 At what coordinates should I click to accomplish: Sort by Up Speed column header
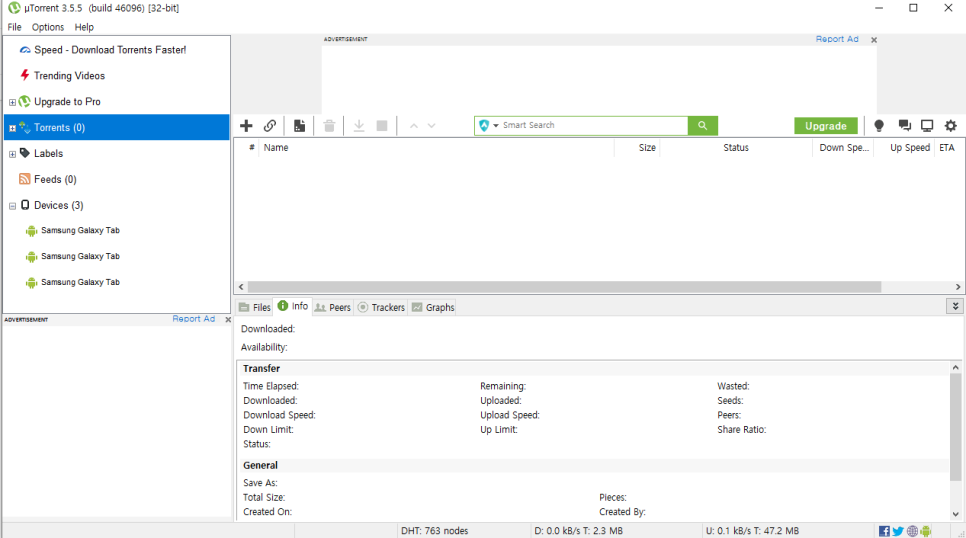point(905,147)
